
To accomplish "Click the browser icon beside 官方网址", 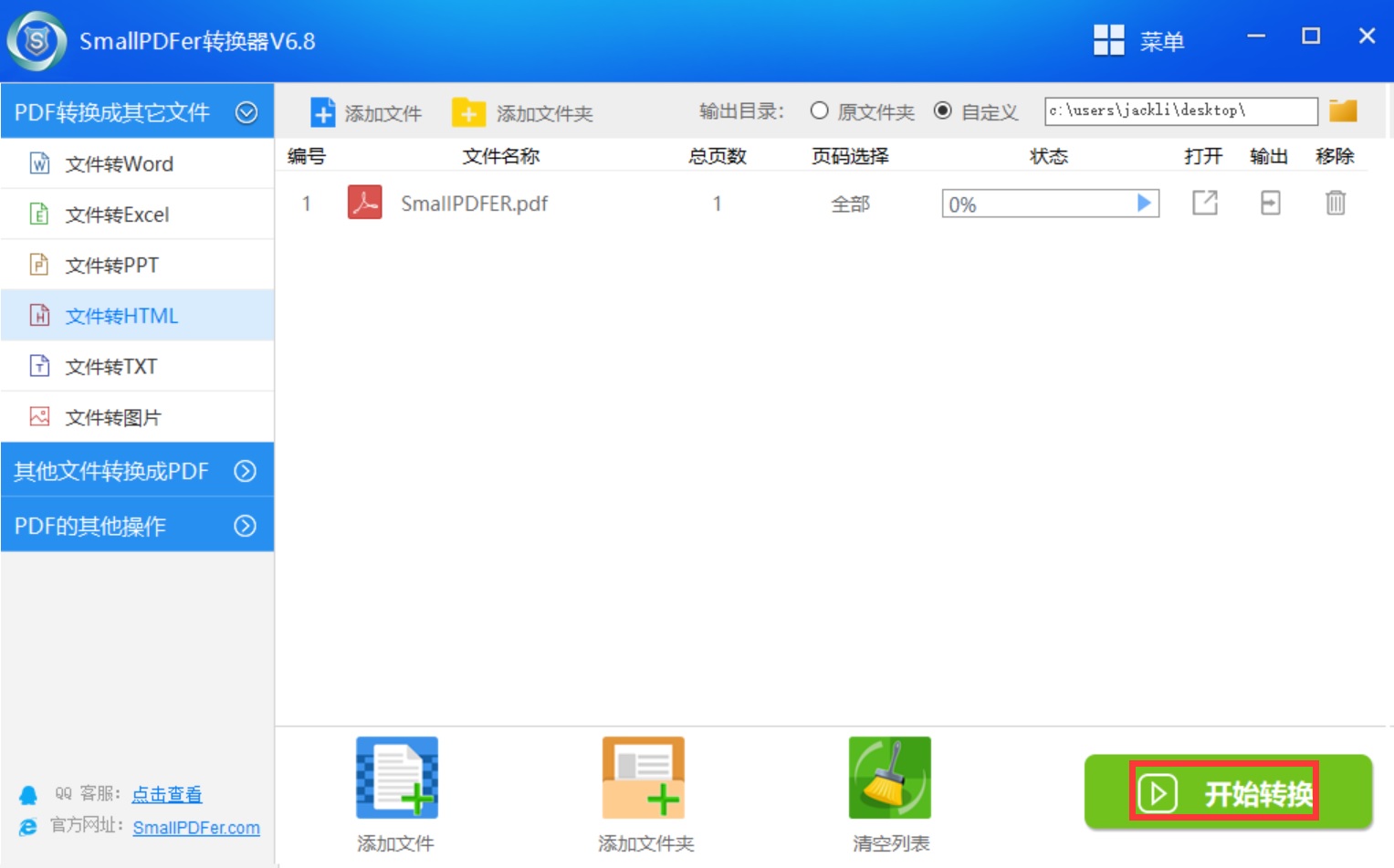I will pos(28,827).
